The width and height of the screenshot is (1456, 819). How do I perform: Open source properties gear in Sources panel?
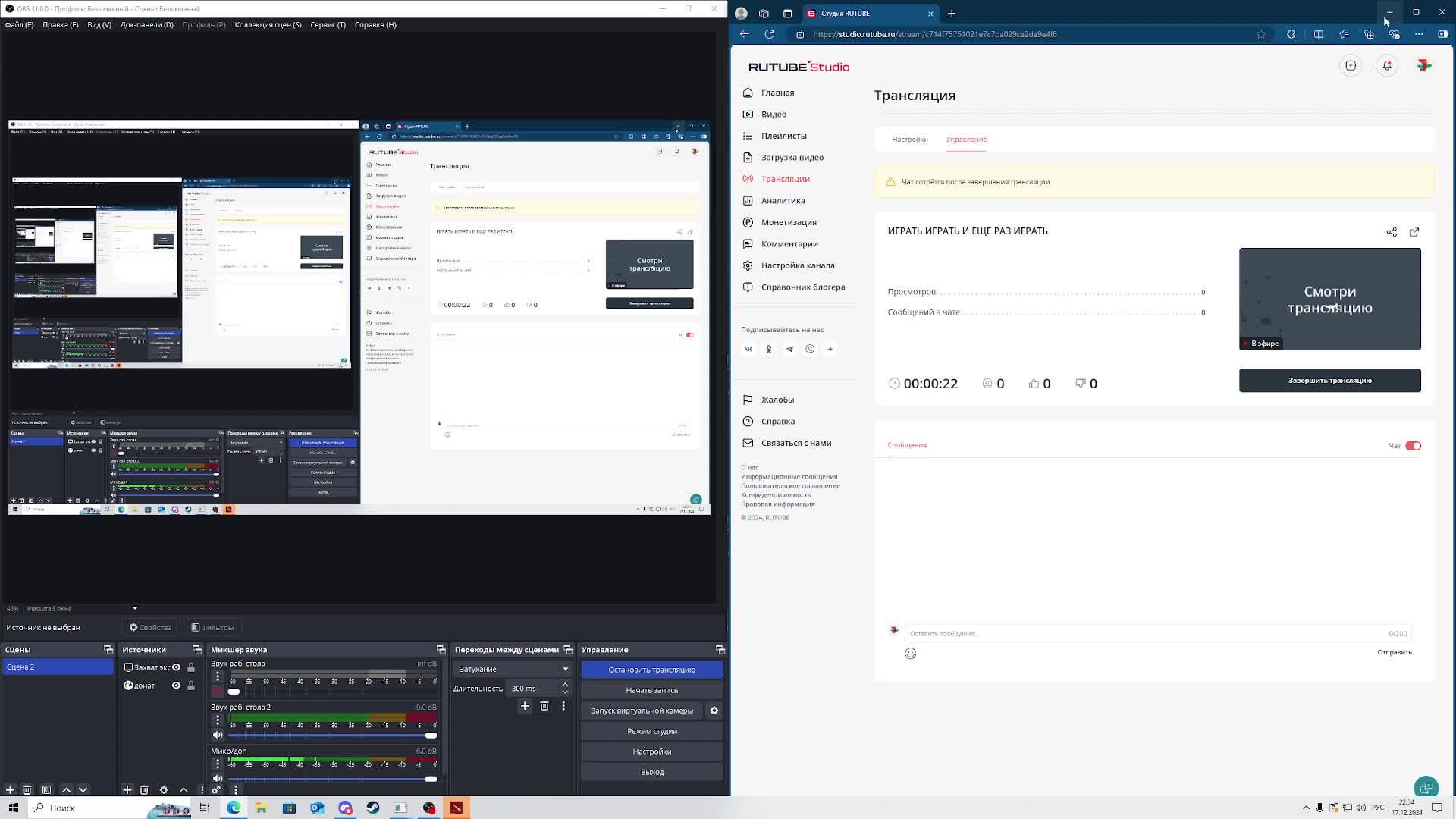point(164,789)
